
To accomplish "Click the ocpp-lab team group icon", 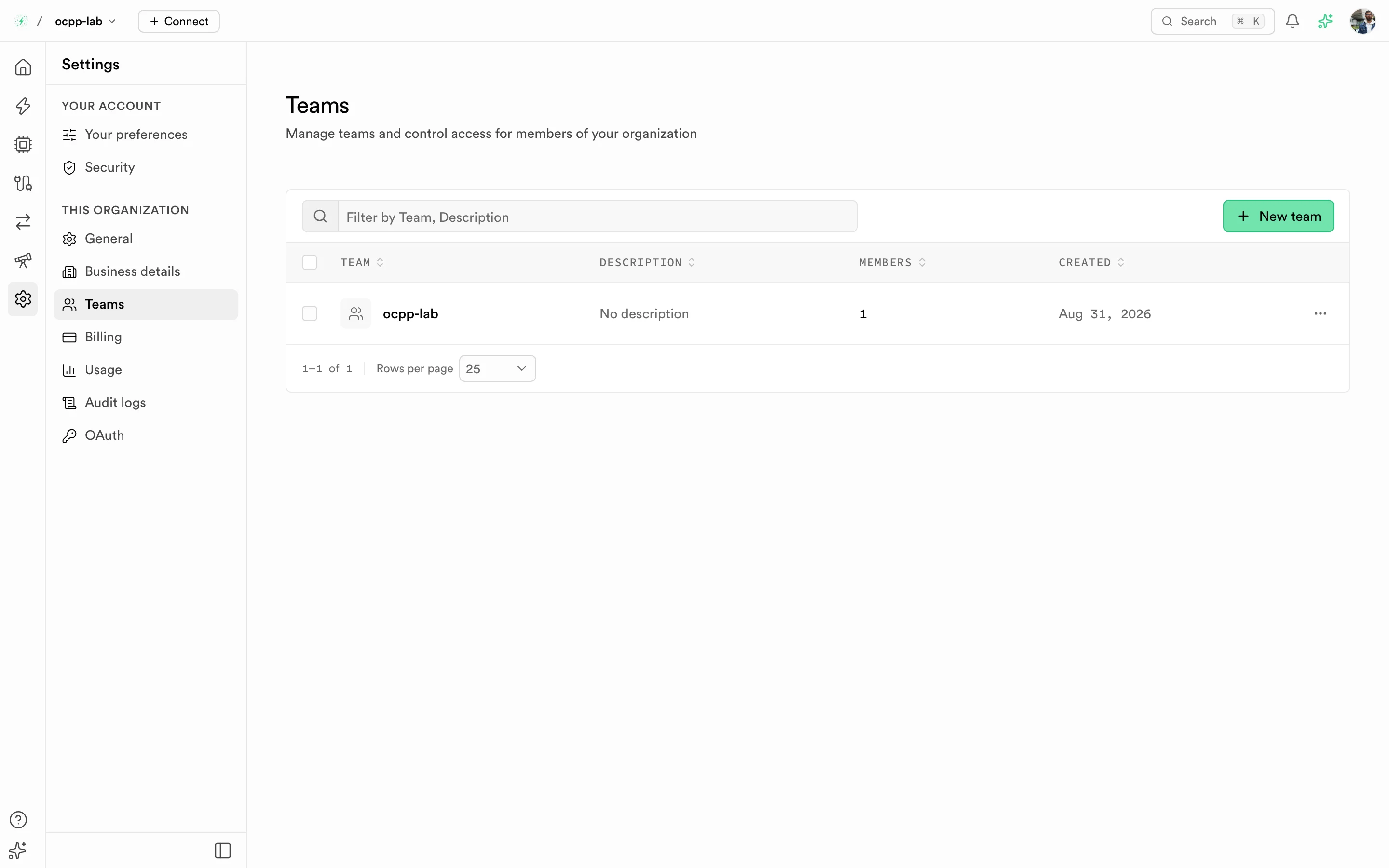I will (356, 313).
